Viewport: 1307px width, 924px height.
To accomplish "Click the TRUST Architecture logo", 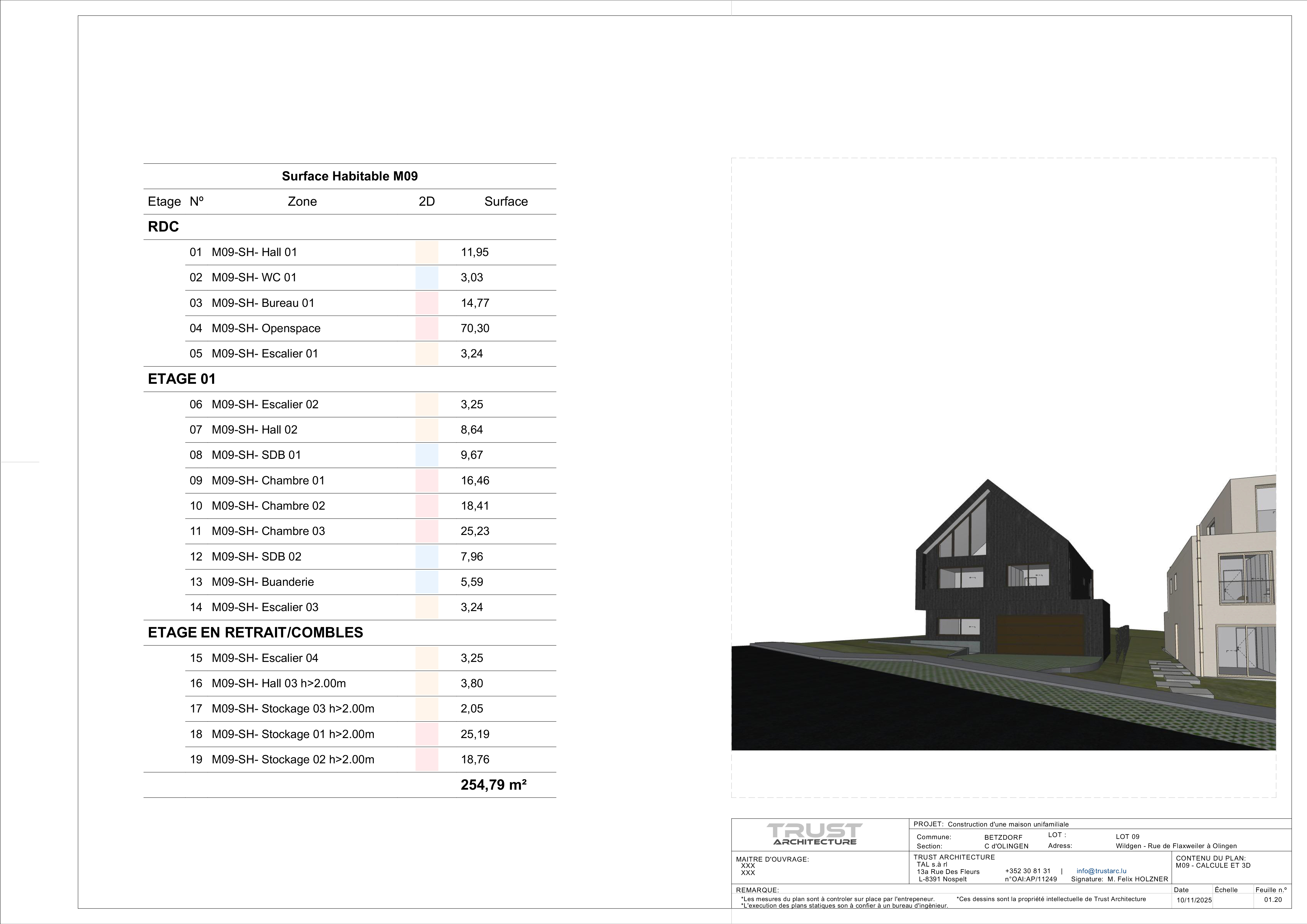I will point(814,834).
